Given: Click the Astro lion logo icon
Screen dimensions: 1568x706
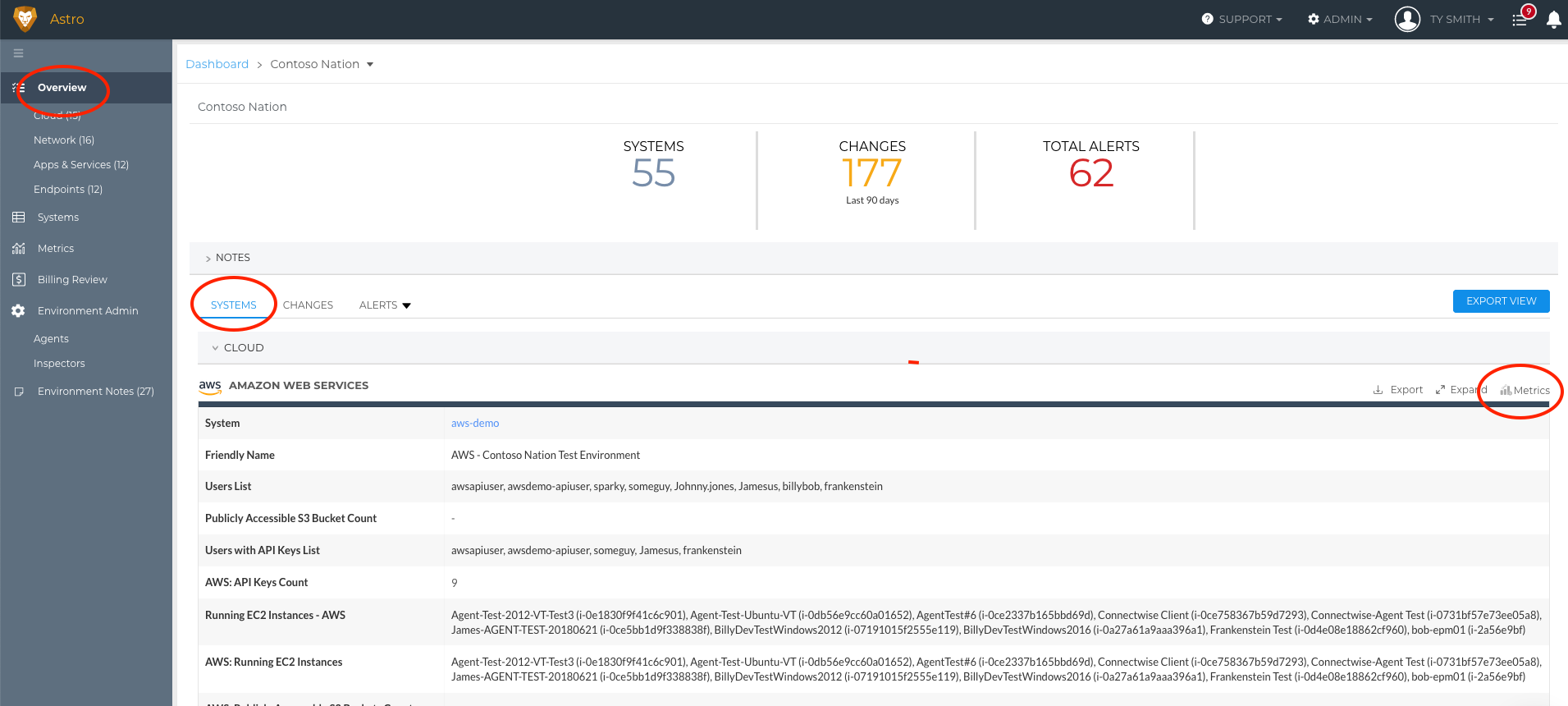Looking at the screenshot, I should (25, 19).
